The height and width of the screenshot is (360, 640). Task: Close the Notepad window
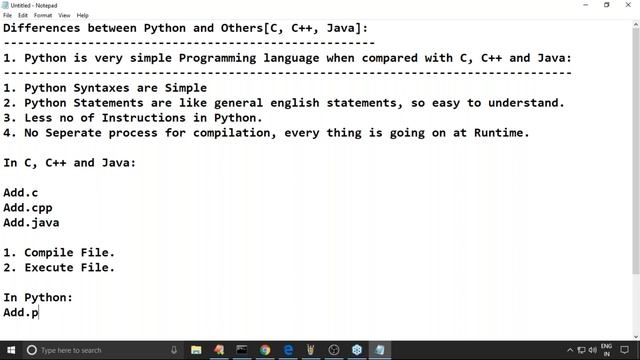click(628, 5)
